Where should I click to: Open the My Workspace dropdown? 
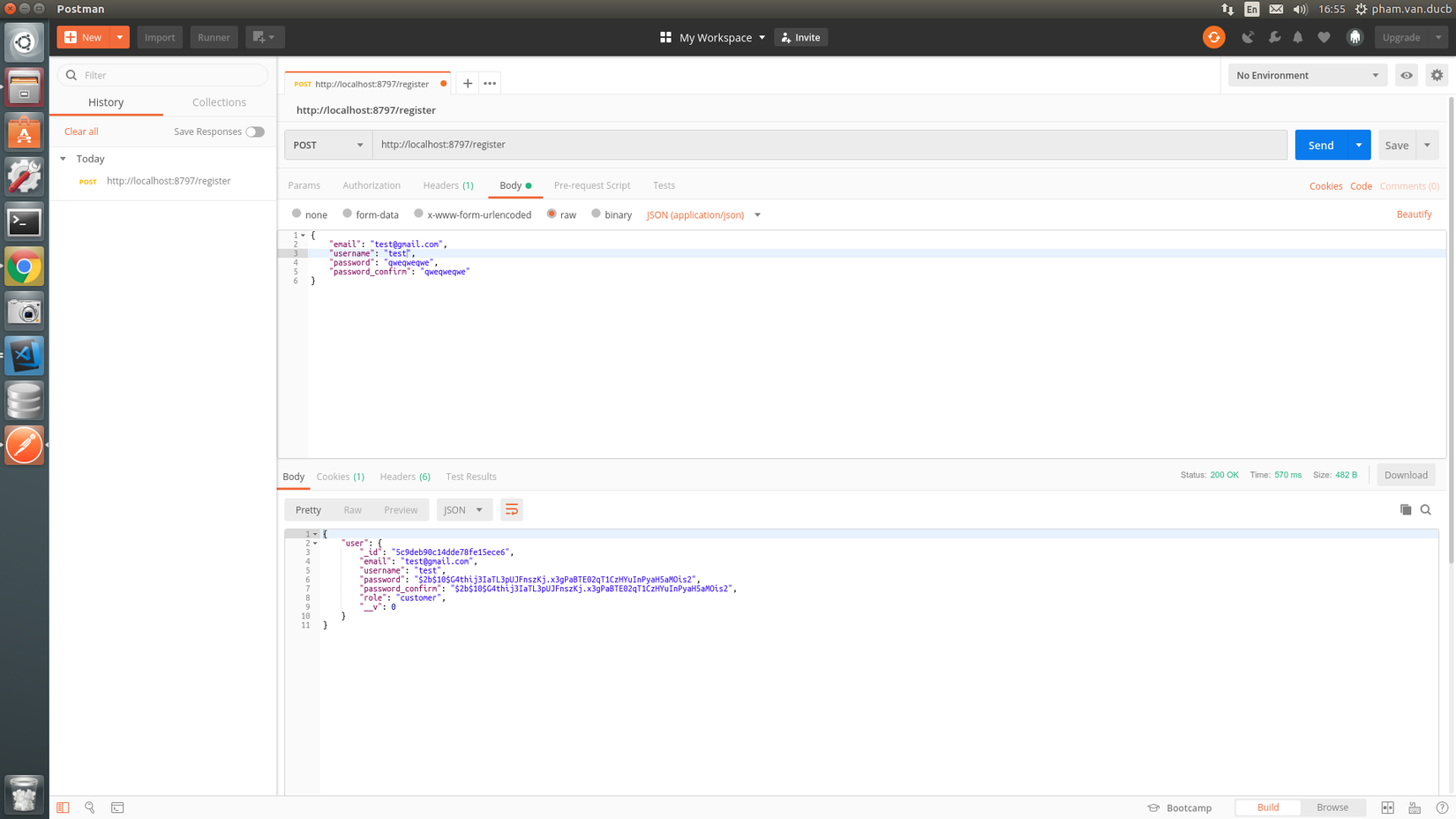tap(722, 37)
